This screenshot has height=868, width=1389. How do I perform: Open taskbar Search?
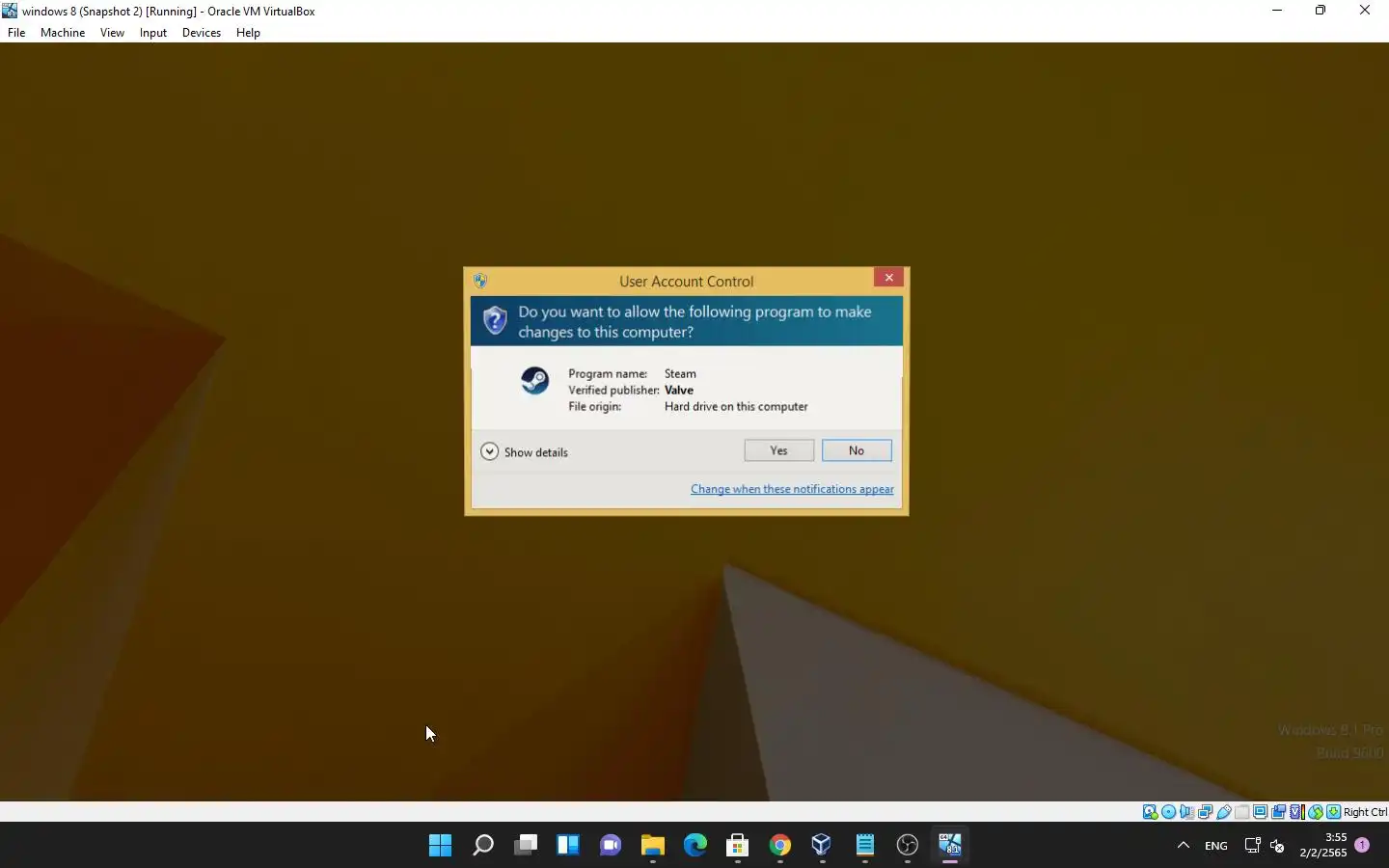(483, 846)
